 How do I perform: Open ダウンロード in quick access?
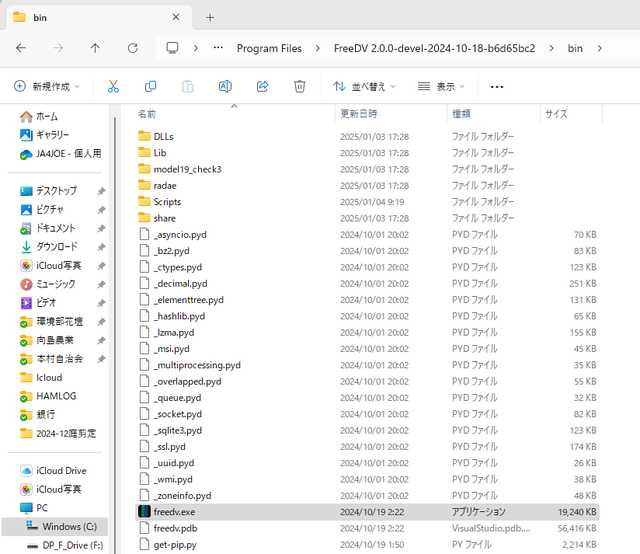pyautogui.click(x=49, y=247)
